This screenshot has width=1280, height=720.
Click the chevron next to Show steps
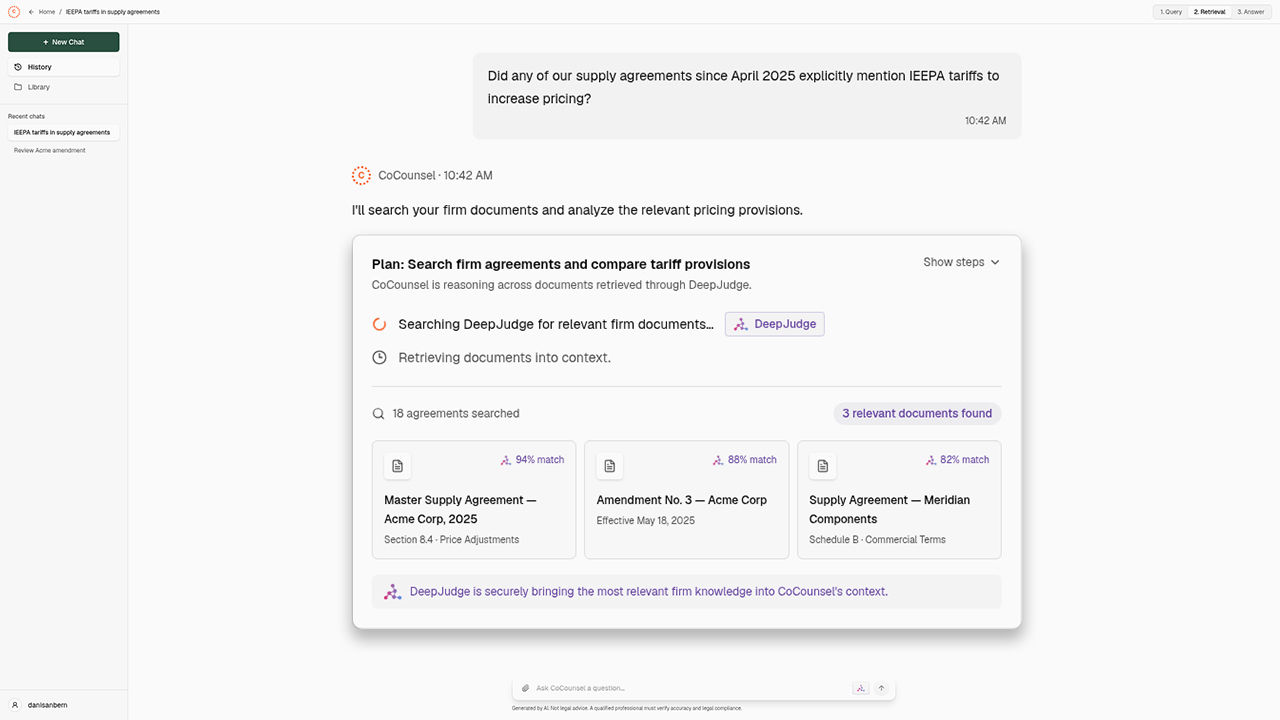click(x=995, y=262)
